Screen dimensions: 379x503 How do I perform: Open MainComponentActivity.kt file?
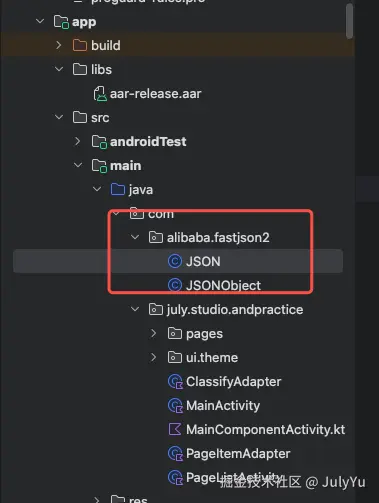click(266, 429)
